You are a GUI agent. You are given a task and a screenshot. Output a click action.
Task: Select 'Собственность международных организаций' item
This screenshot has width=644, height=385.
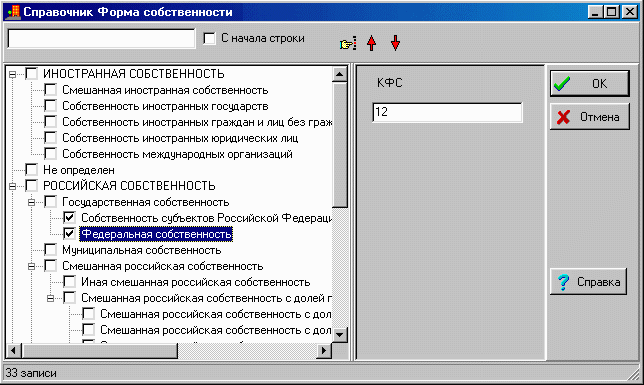[x=177, y=154]
